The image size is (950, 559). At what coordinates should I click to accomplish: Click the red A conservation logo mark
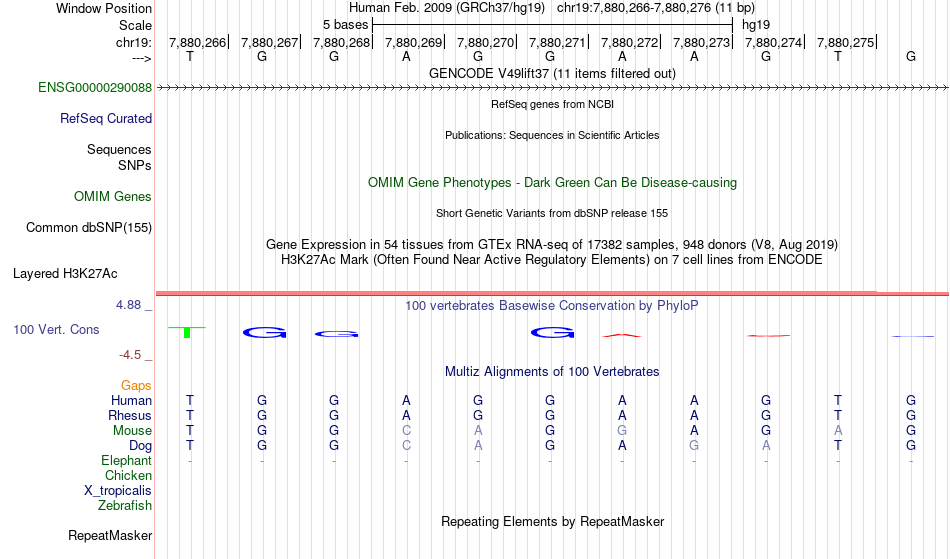click(622, 335)
